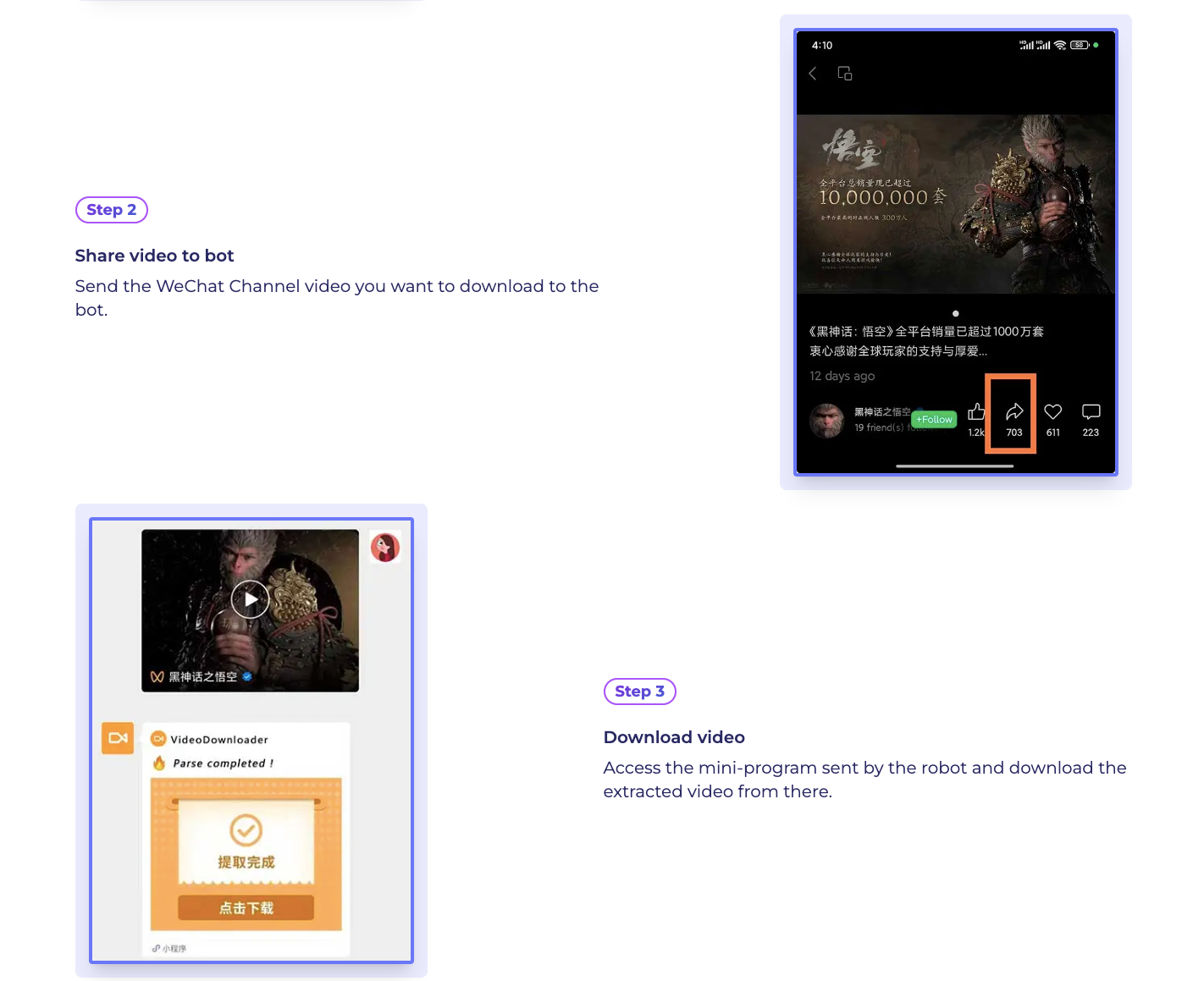
Task: Click the 点击下载 download button
Action: [x=246, y=908]
